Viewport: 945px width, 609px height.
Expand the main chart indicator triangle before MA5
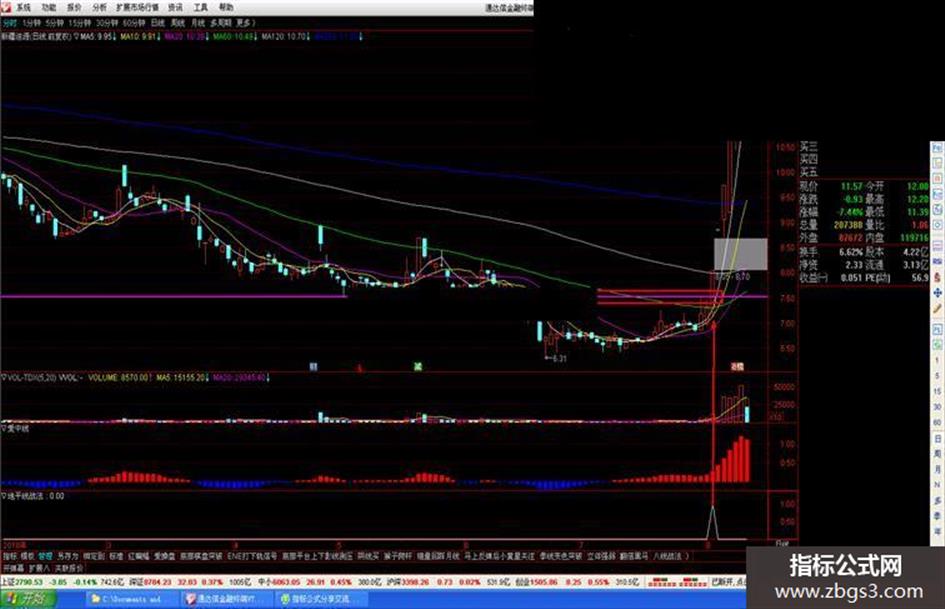(x=76, y=37)
